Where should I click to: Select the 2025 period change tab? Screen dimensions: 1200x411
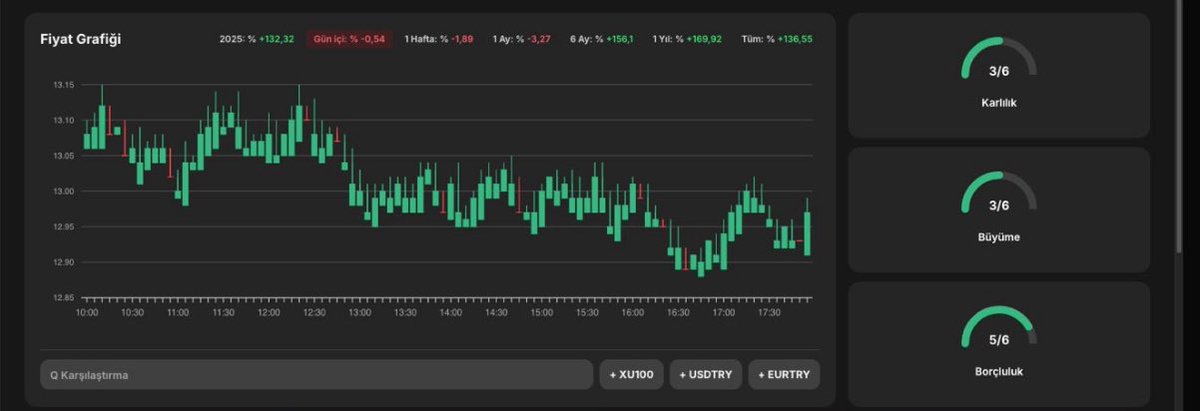(257, 39)
